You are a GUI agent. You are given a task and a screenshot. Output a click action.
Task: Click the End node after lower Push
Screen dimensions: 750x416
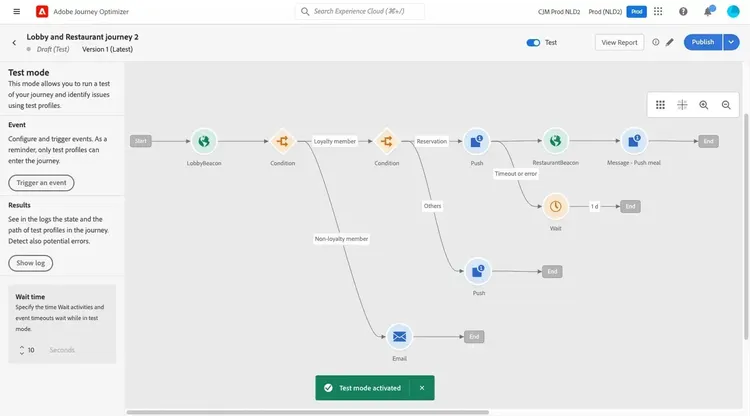552,272
